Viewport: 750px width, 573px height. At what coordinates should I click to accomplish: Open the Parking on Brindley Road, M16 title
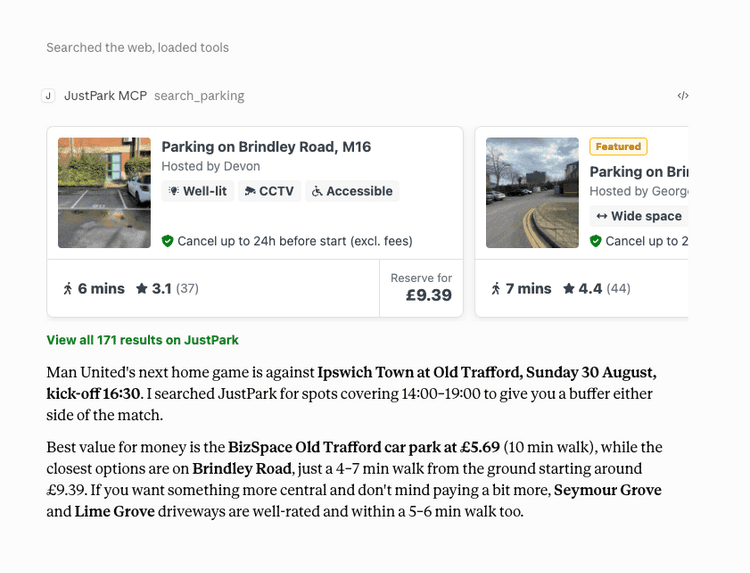click(x=266, y=146)
